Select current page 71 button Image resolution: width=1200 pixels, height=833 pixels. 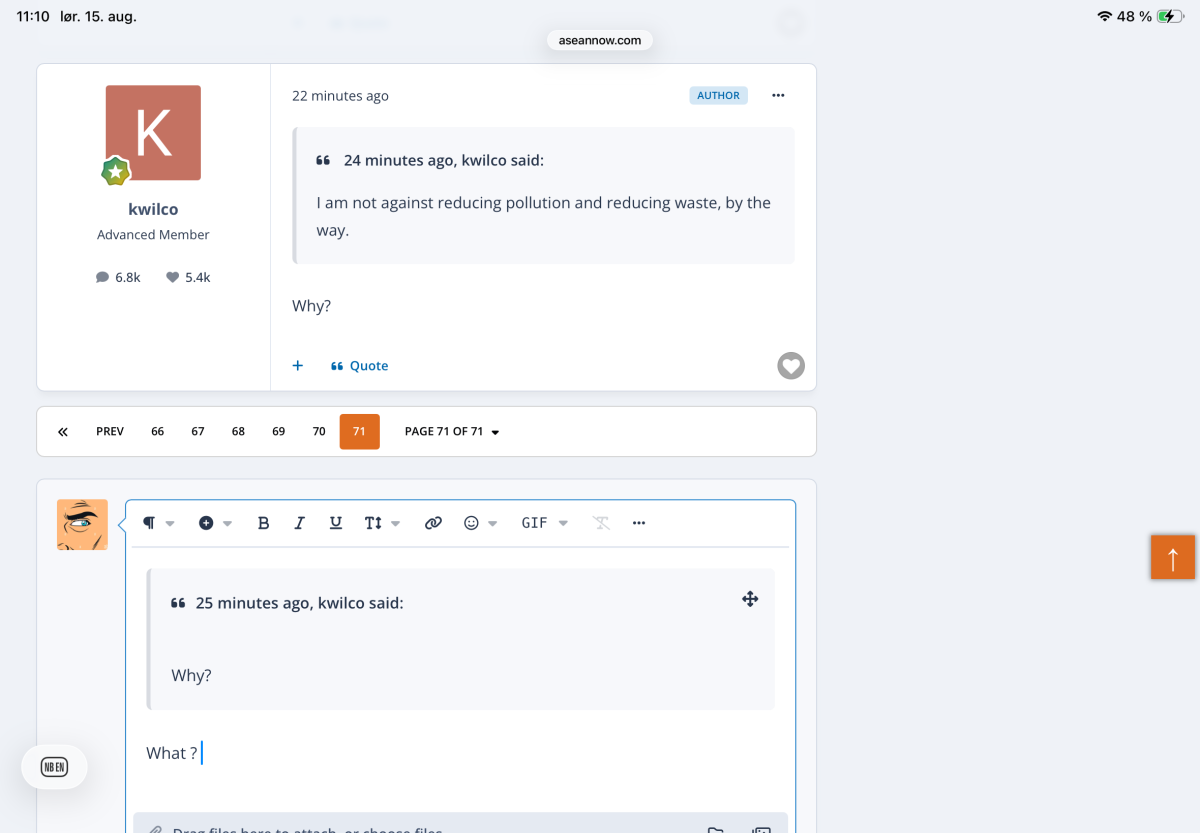[360, 432]
